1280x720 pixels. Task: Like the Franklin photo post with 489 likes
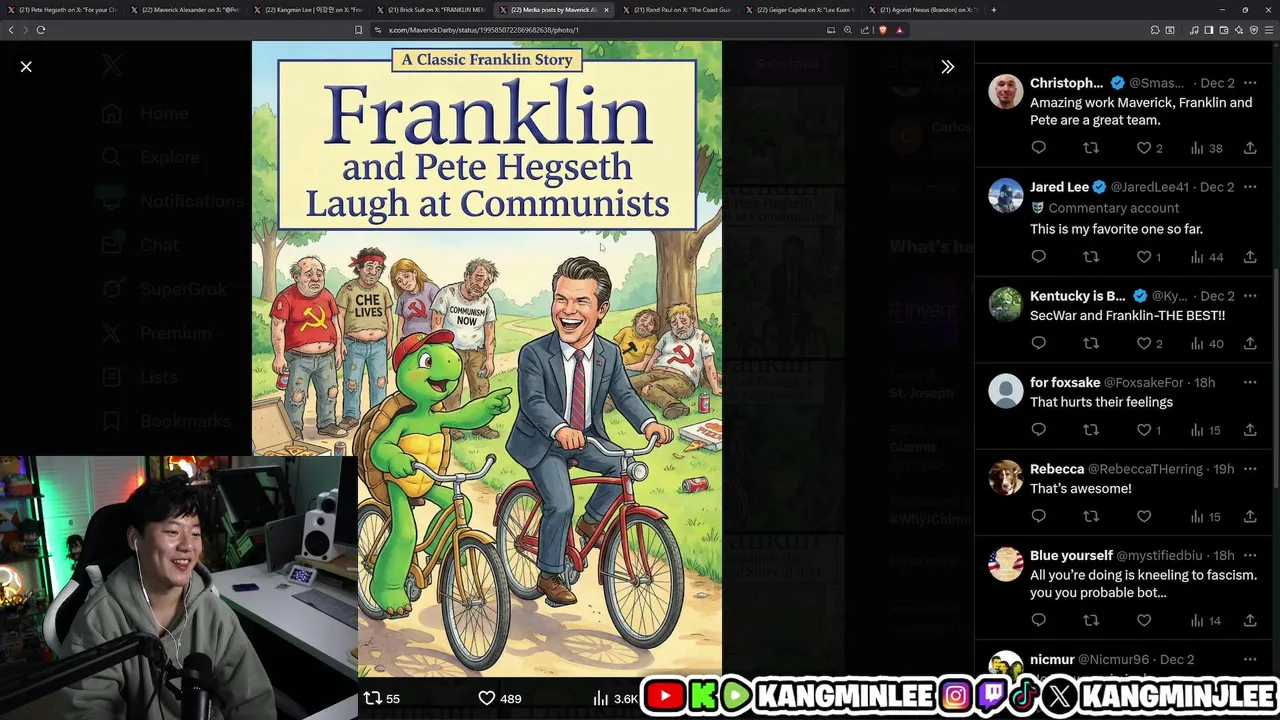pyautogui.click(x=499, y=699)
